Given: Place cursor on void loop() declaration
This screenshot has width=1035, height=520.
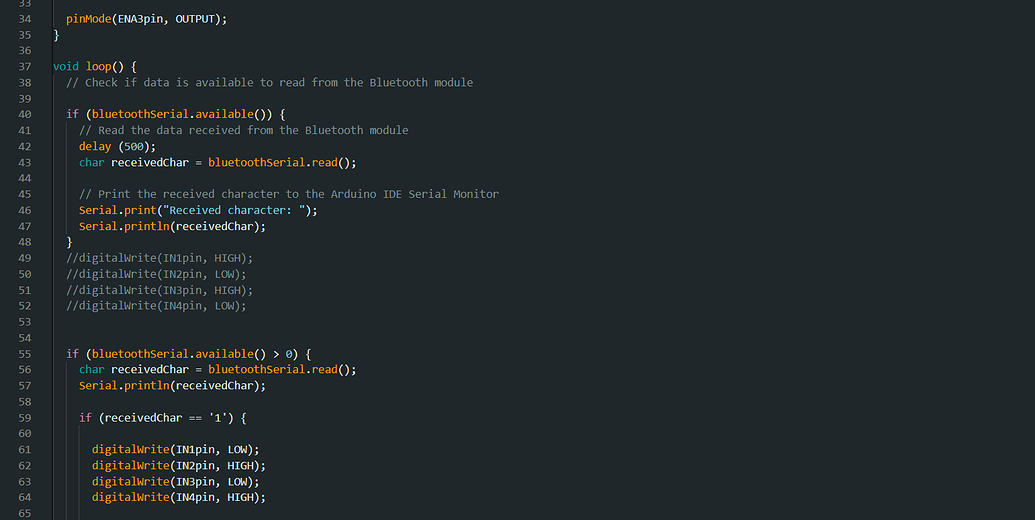Looking at the screenshot, I should point(94,66).
